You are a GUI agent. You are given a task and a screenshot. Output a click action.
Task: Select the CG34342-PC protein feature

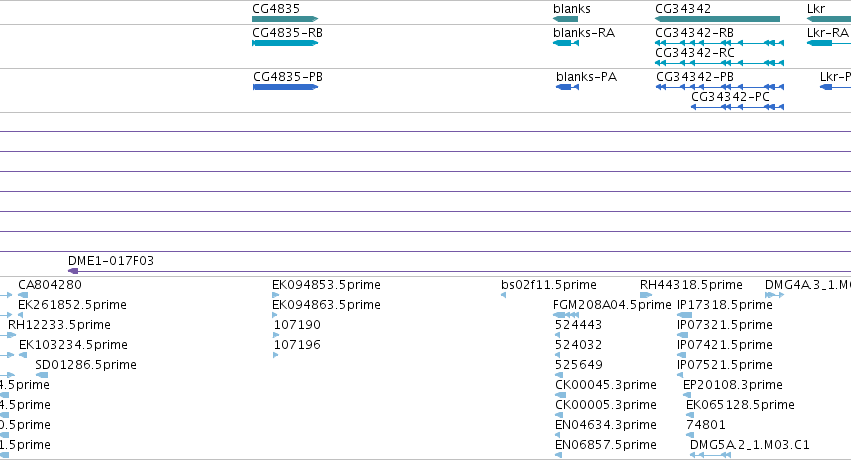(738, 107)
